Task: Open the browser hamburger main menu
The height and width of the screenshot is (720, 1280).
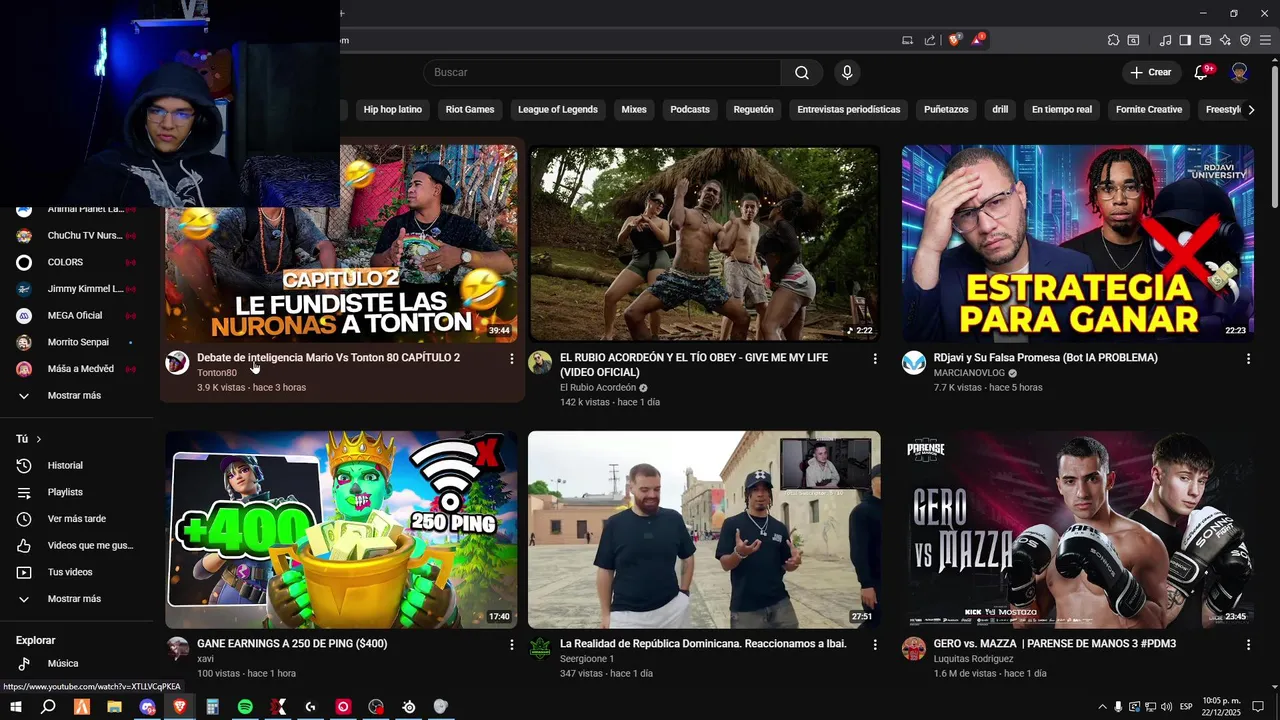Action: [1265, 40]
